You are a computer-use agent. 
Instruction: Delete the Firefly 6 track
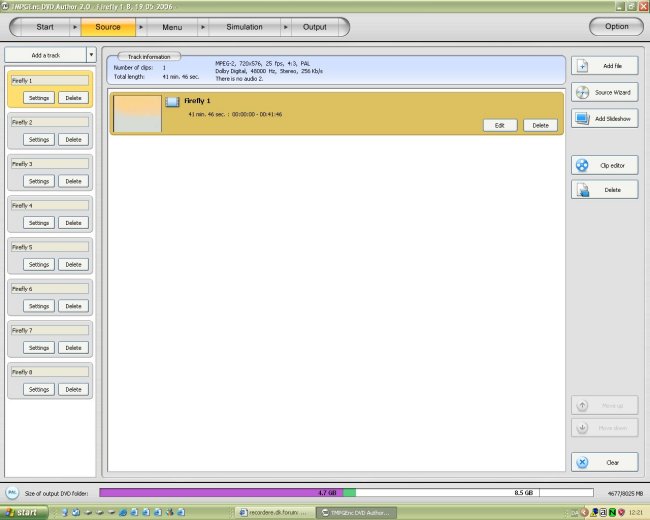73,306
